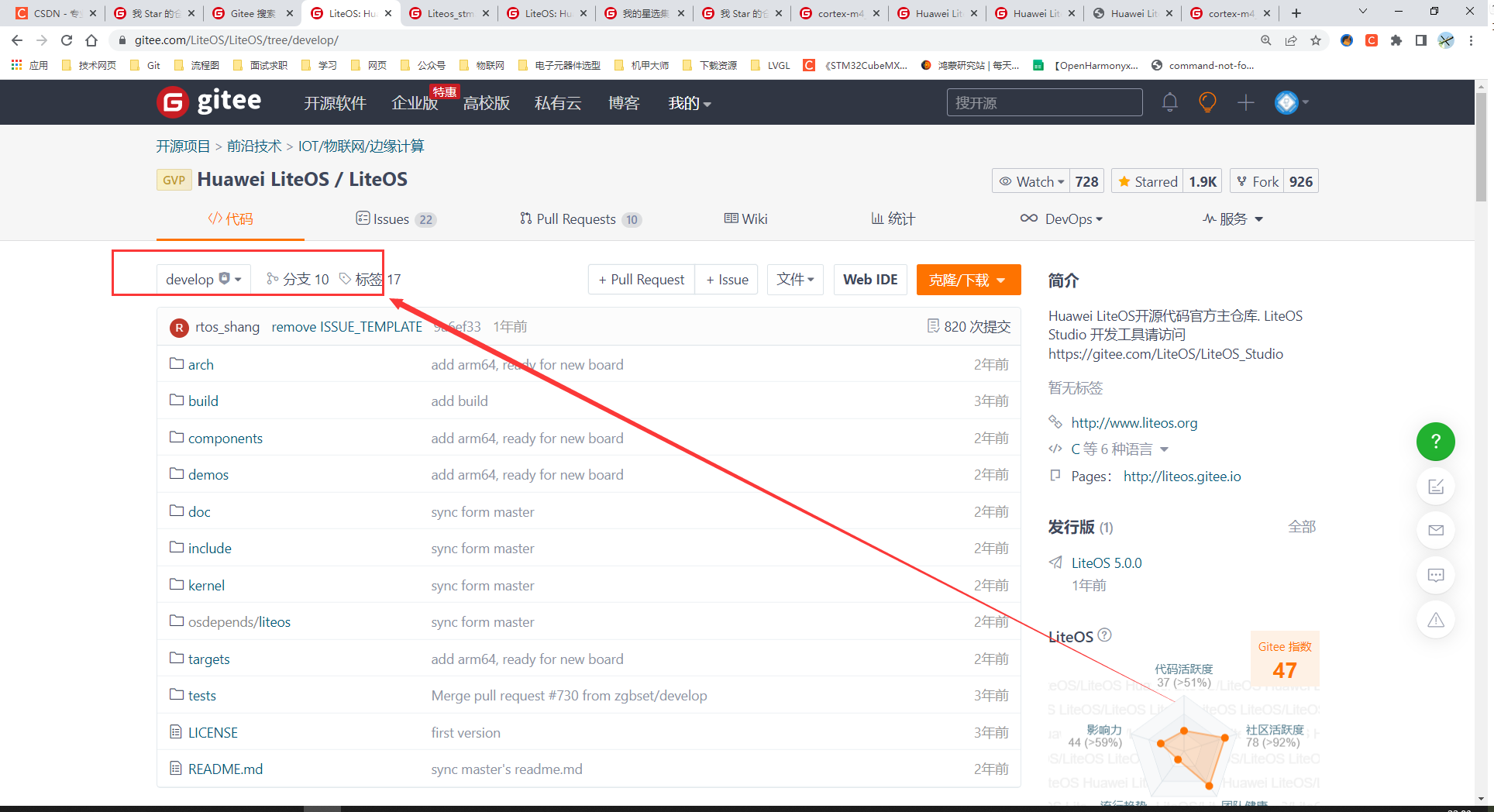Expand the C 等 6 种语言 language list
Screen dimensions: 1494x812
click(1118, 449)
